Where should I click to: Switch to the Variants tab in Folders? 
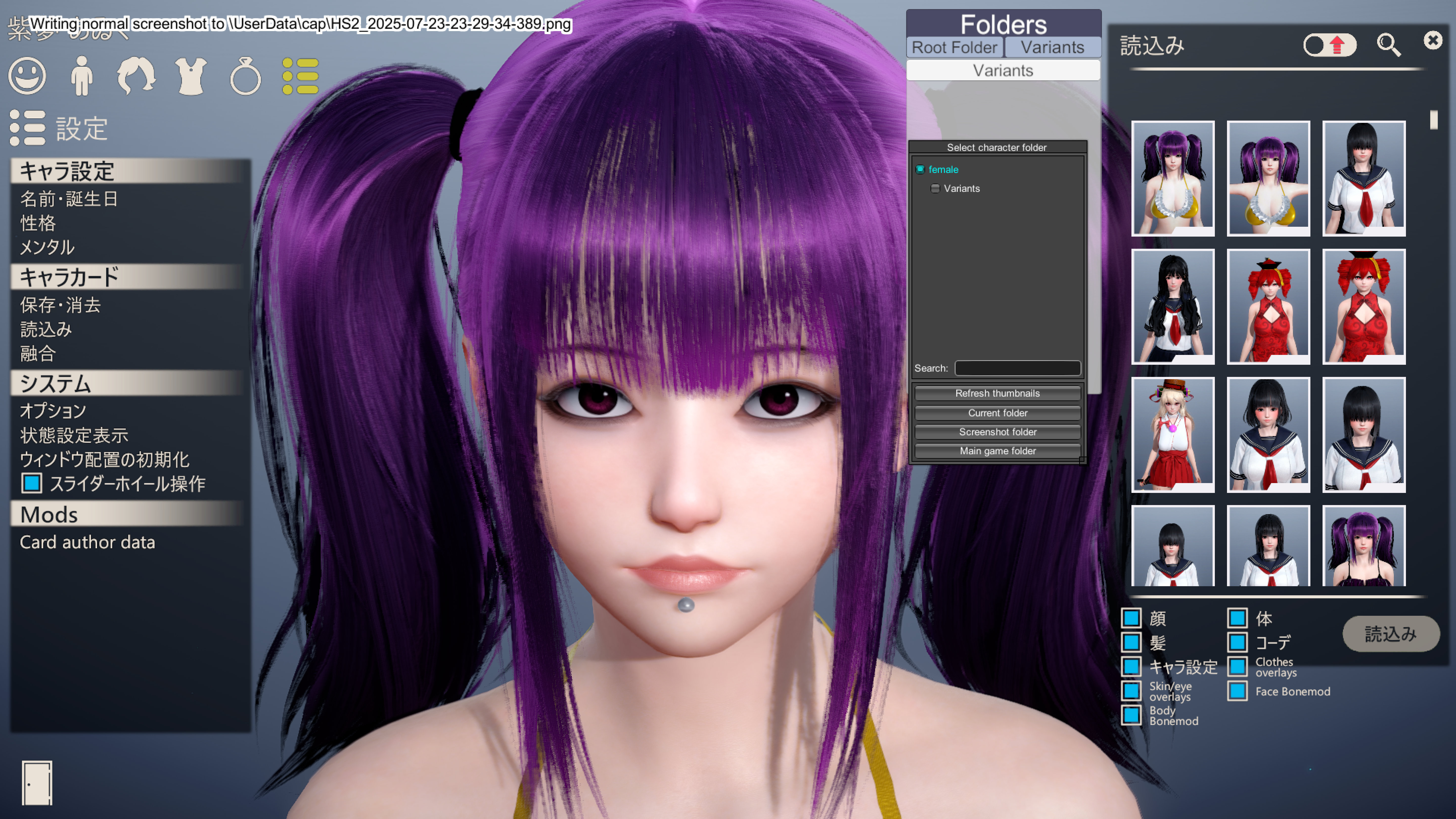click(1052, 48)
